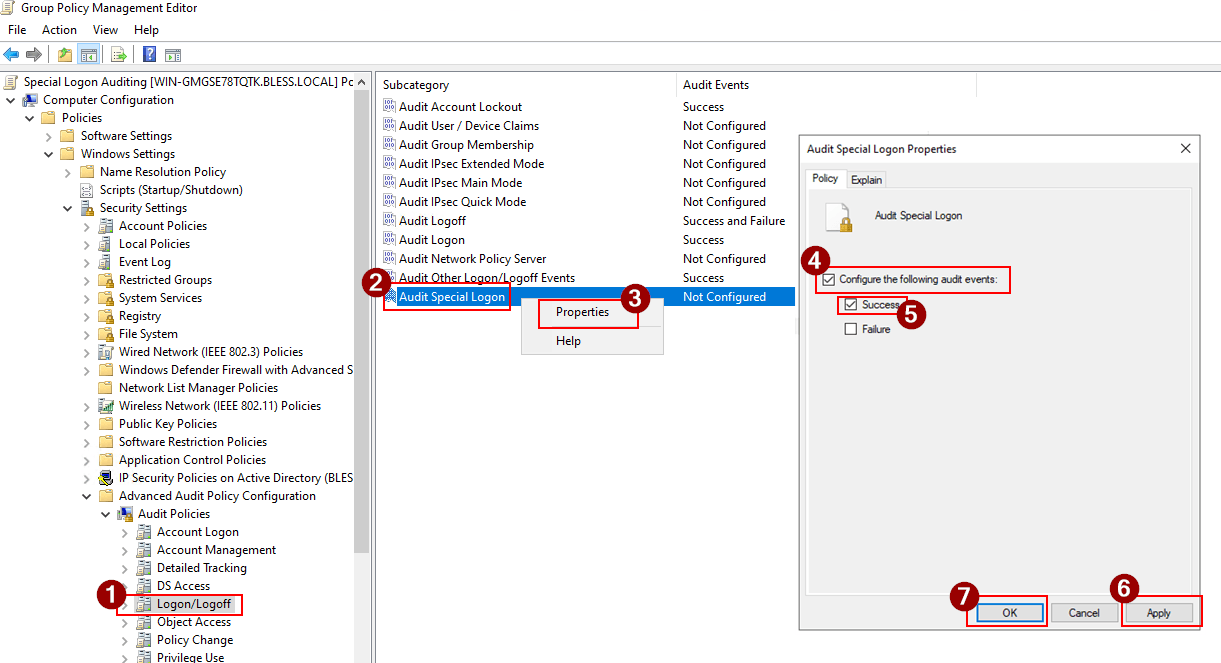Click the Account Policies icon in tree
Image resolution: width=1221 pixels, height=663 pixels.
click(x=107, y=226)
